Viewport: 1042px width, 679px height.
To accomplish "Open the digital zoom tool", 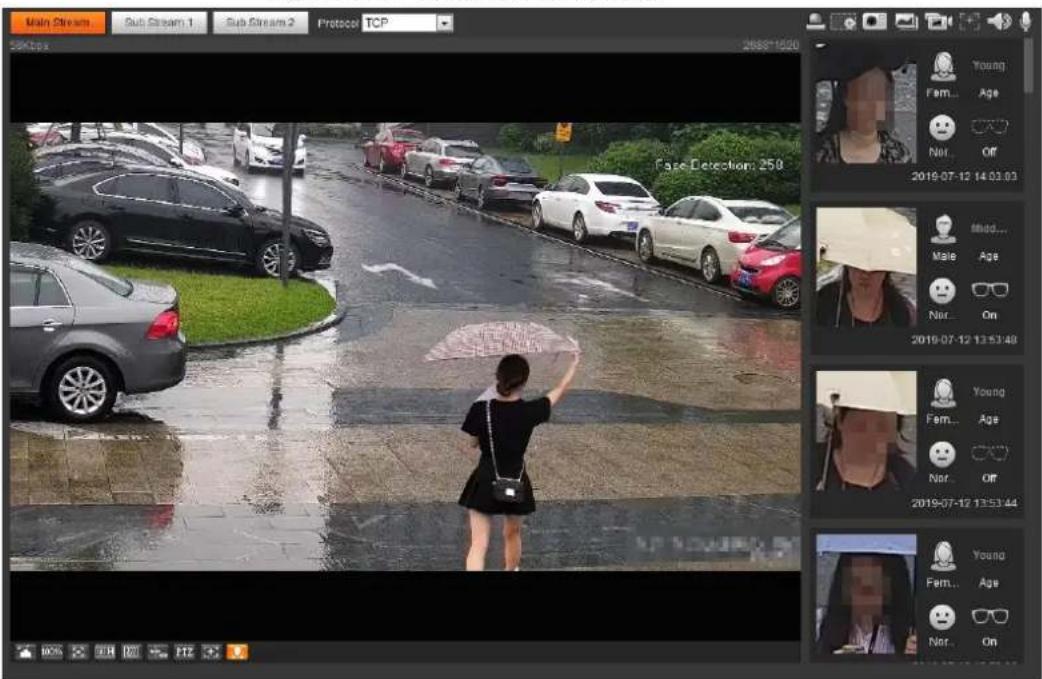I will click(844, 22).
